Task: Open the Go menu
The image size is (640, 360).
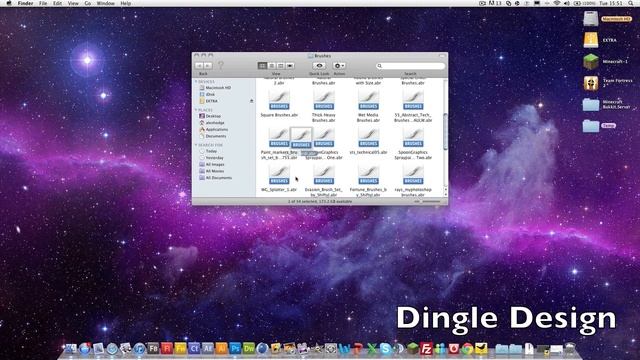Action: (x=88, y=3)
